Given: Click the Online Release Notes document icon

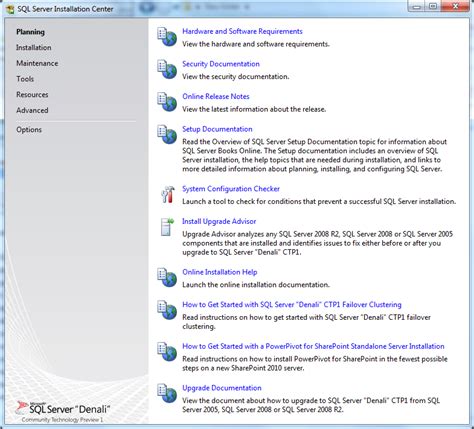Looking at the screenshot, I should coord(167,102).
